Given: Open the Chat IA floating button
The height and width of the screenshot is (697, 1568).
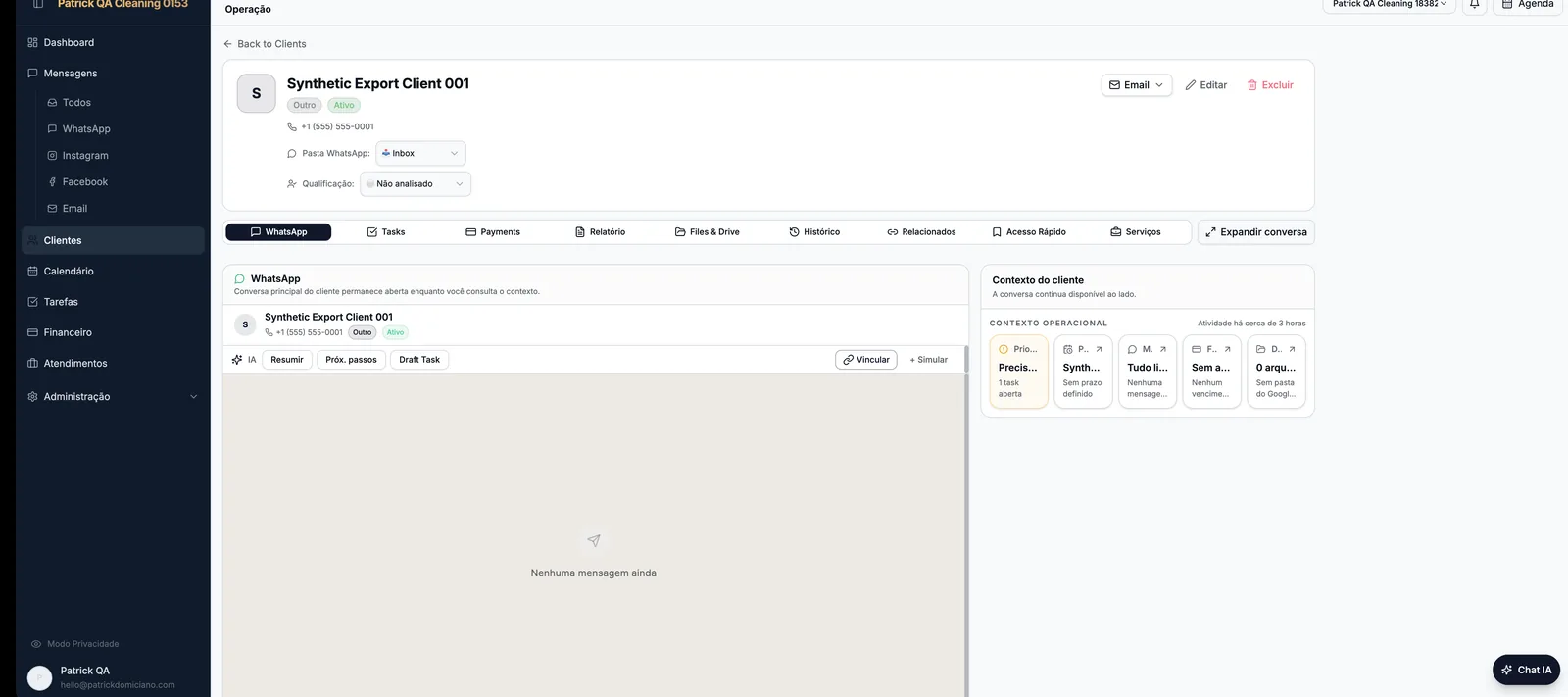Looking at the screenshot, I should pos(1526,670).
